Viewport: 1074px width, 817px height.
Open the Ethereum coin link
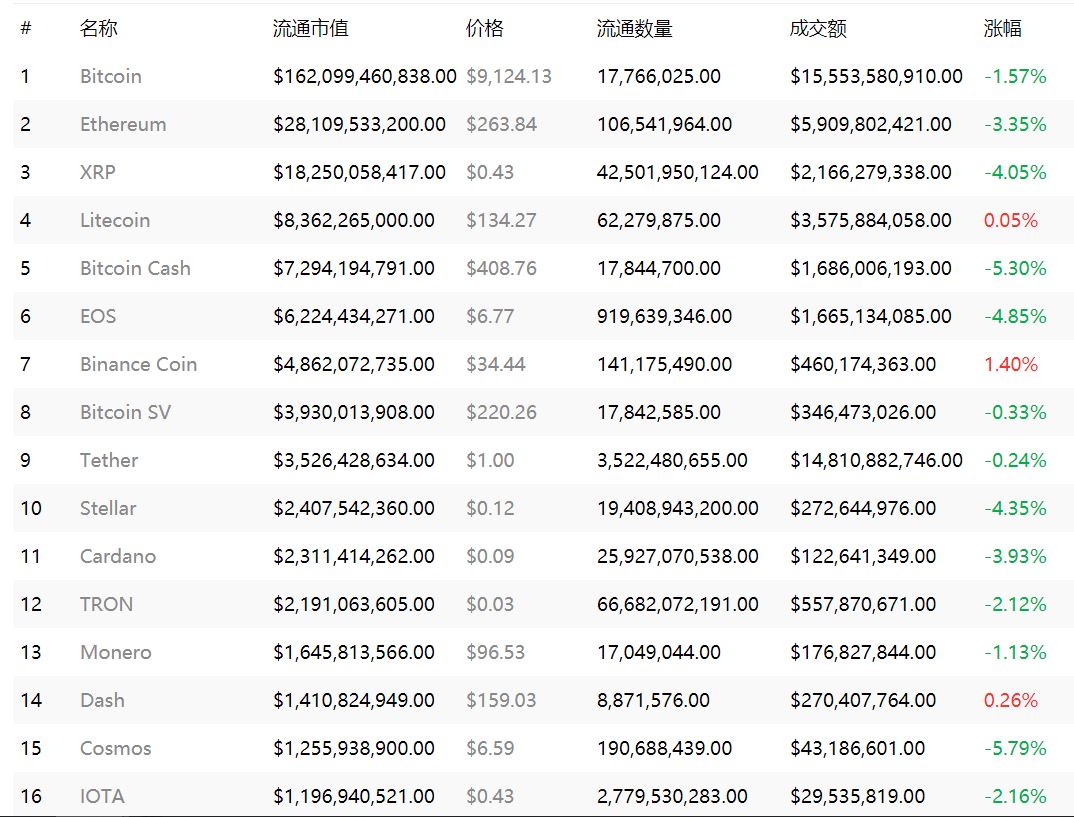click(123, 124)
